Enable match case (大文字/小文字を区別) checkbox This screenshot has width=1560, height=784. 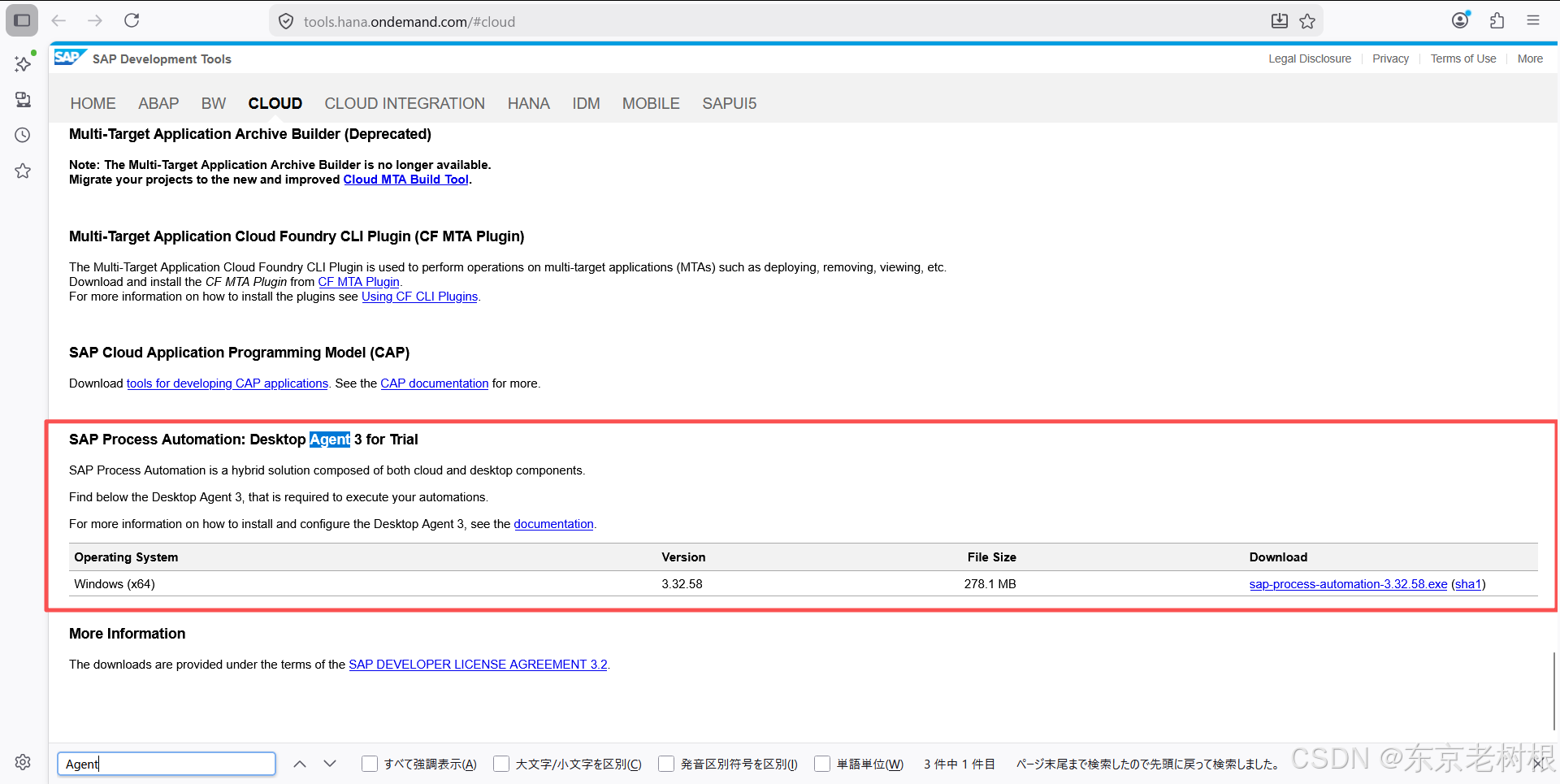click(x=501, y=764)
